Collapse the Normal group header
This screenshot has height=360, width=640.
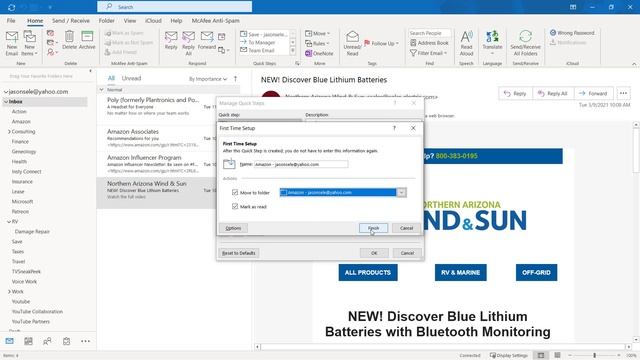101,89
